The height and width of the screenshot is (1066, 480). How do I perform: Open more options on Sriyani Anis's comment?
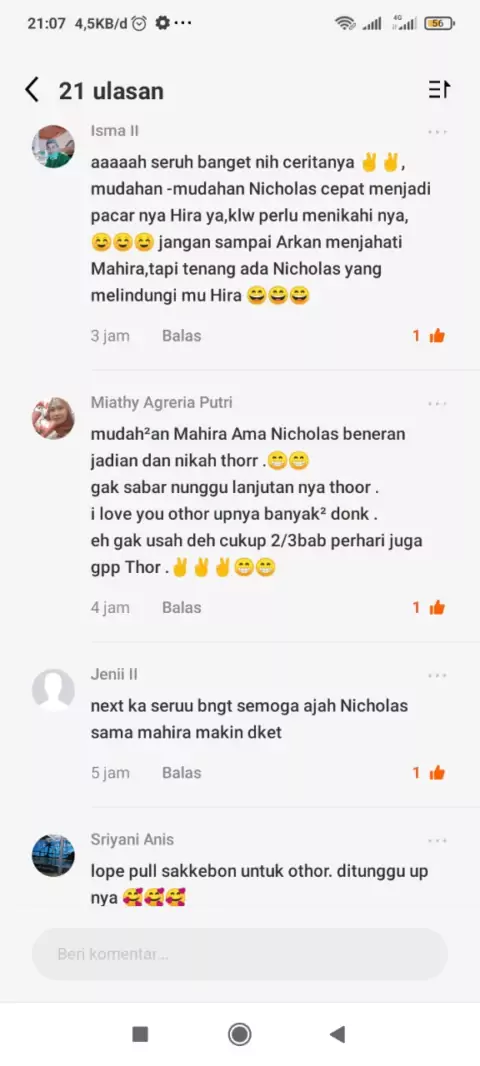pos(437,841)
